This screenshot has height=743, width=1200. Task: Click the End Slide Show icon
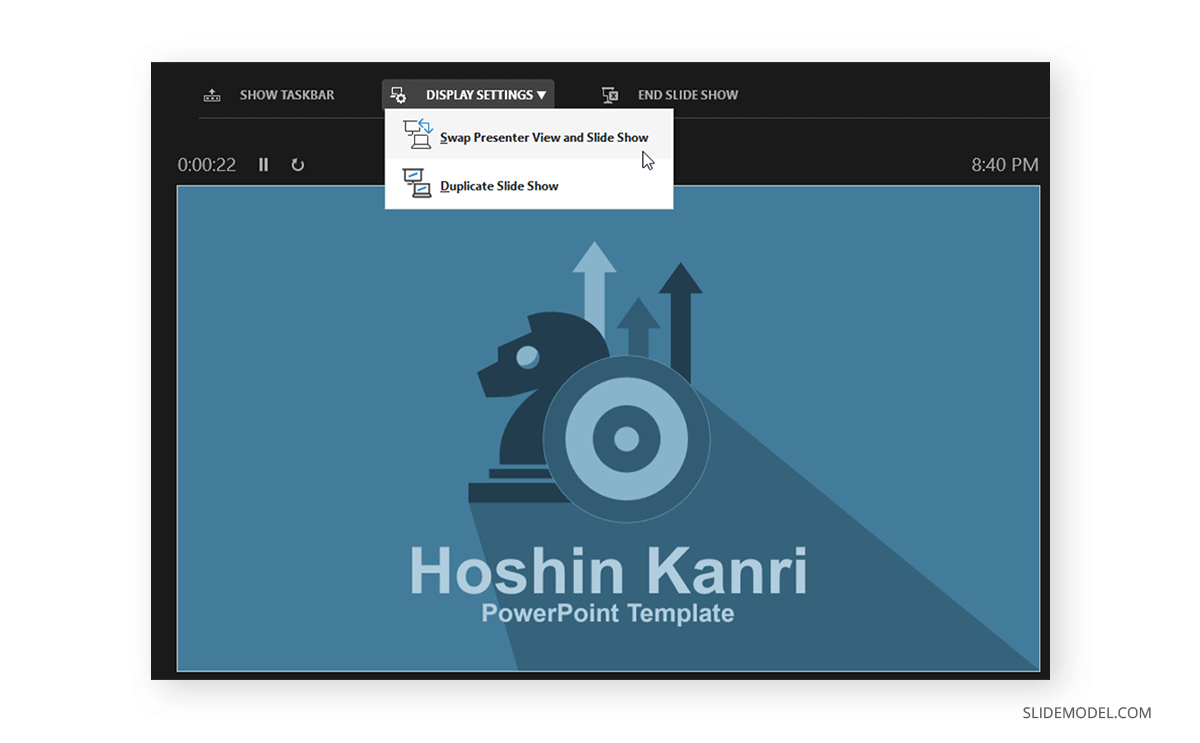click(x=610, y=95)
